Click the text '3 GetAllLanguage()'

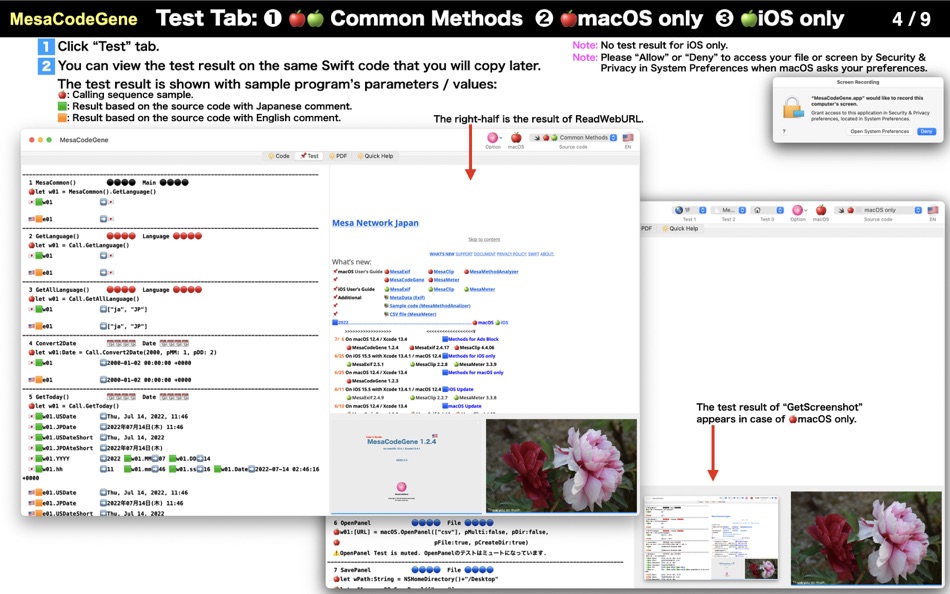[59, 290]
